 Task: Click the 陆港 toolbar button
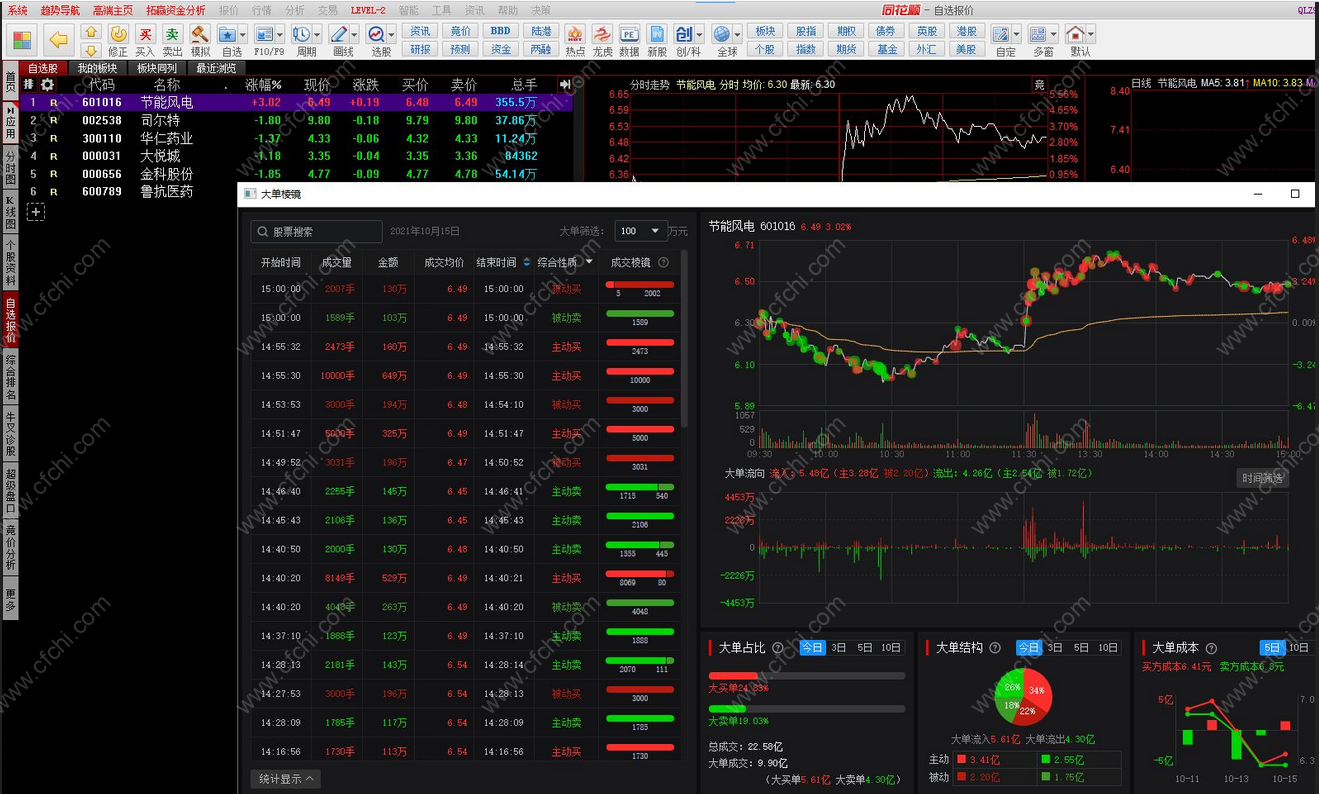(x=540, y=31)
